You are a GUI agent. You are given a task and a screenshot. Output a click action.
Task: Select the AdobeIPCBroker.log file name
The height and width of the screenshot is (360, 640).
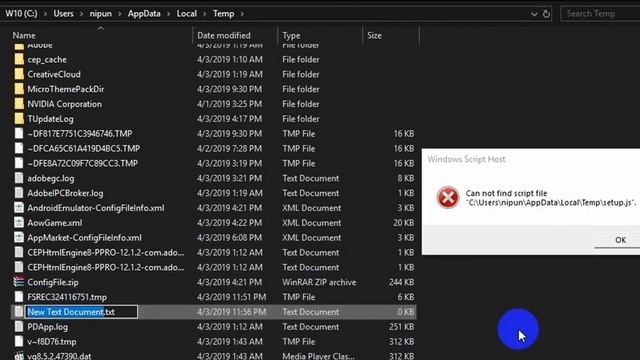65,193
